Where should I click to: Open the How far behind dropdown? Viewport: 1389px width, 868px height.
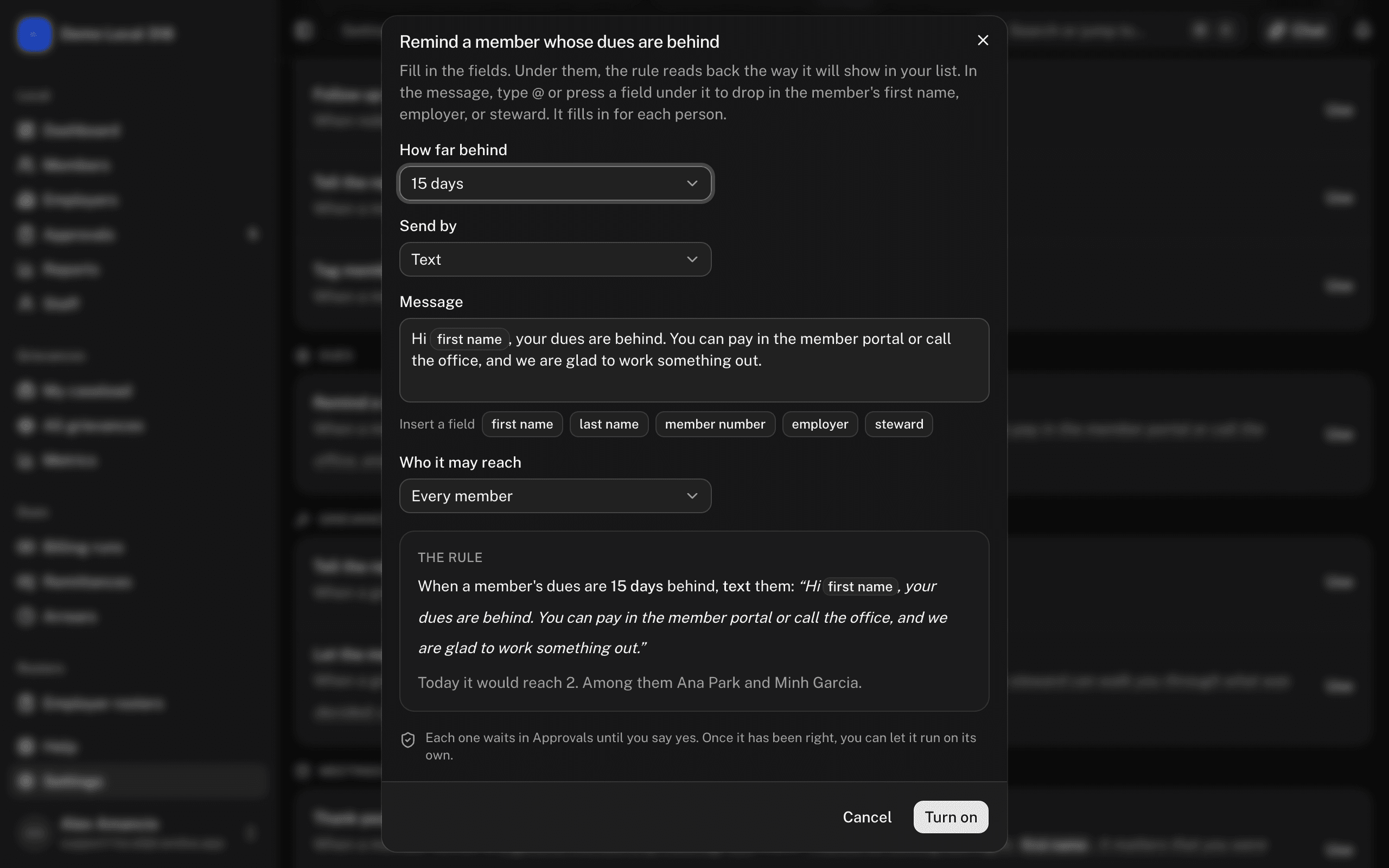click(555, 183)
